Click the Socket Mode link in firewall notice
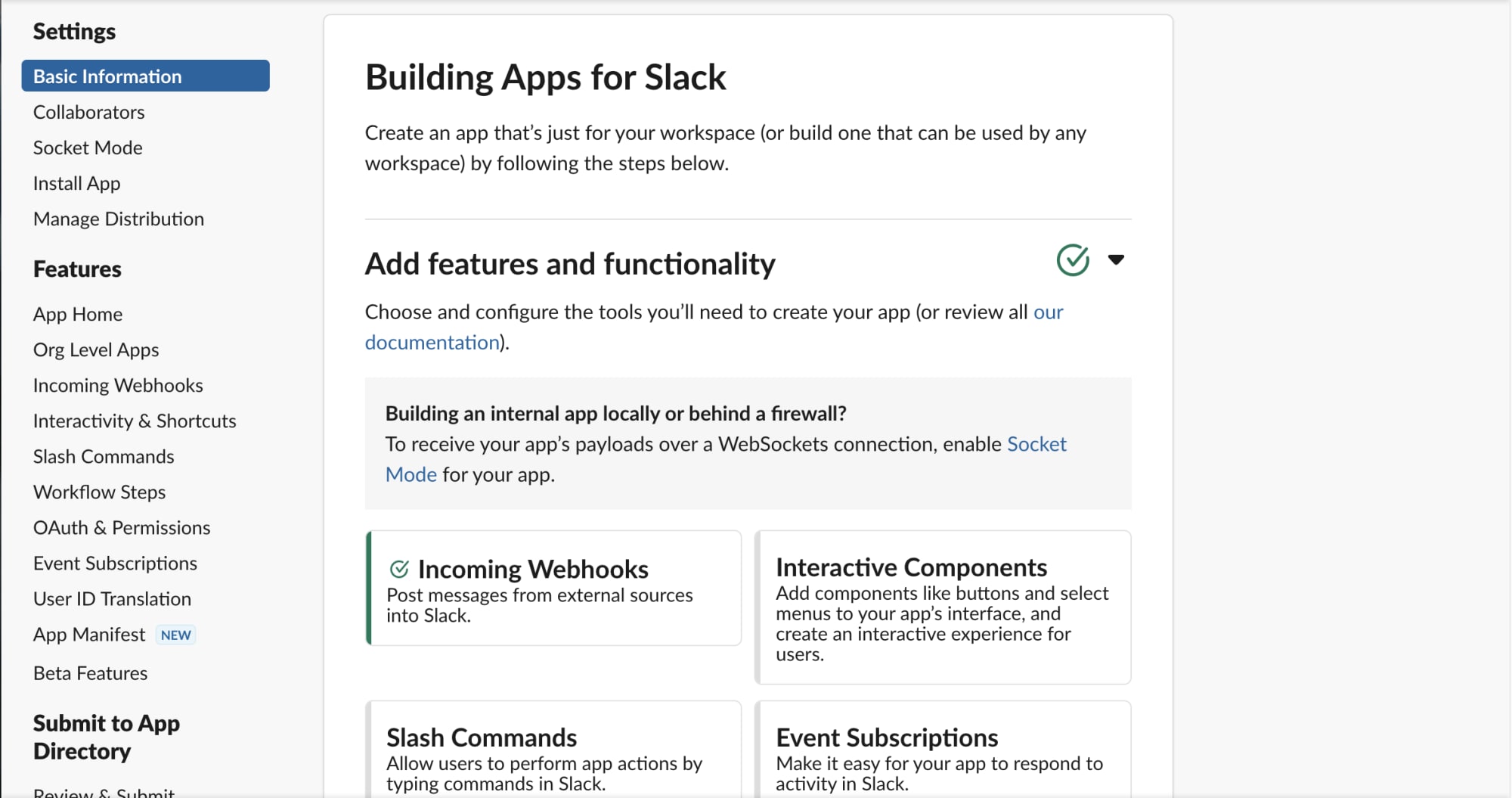Viewport: 1512px width, 798px height. click(1036, 444)
